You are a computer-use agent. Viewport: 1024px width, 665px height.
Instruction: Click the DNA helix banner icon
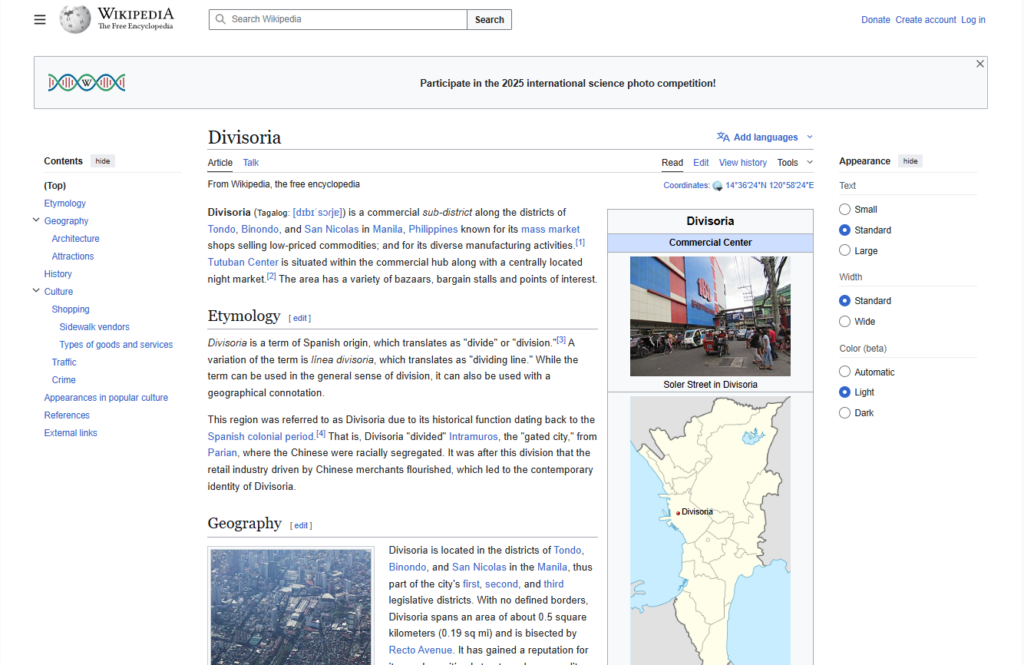click(x=86, y=83)
